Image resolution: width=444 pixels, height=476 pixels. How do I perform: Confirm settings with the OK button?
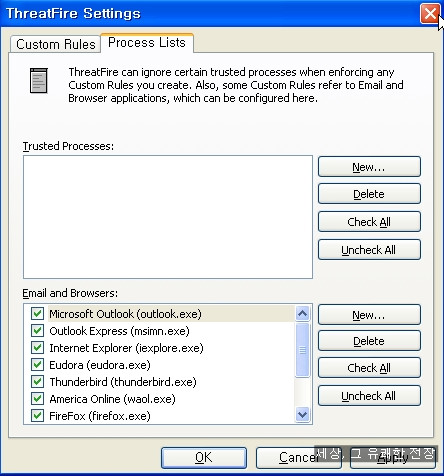tap(204, 458)
